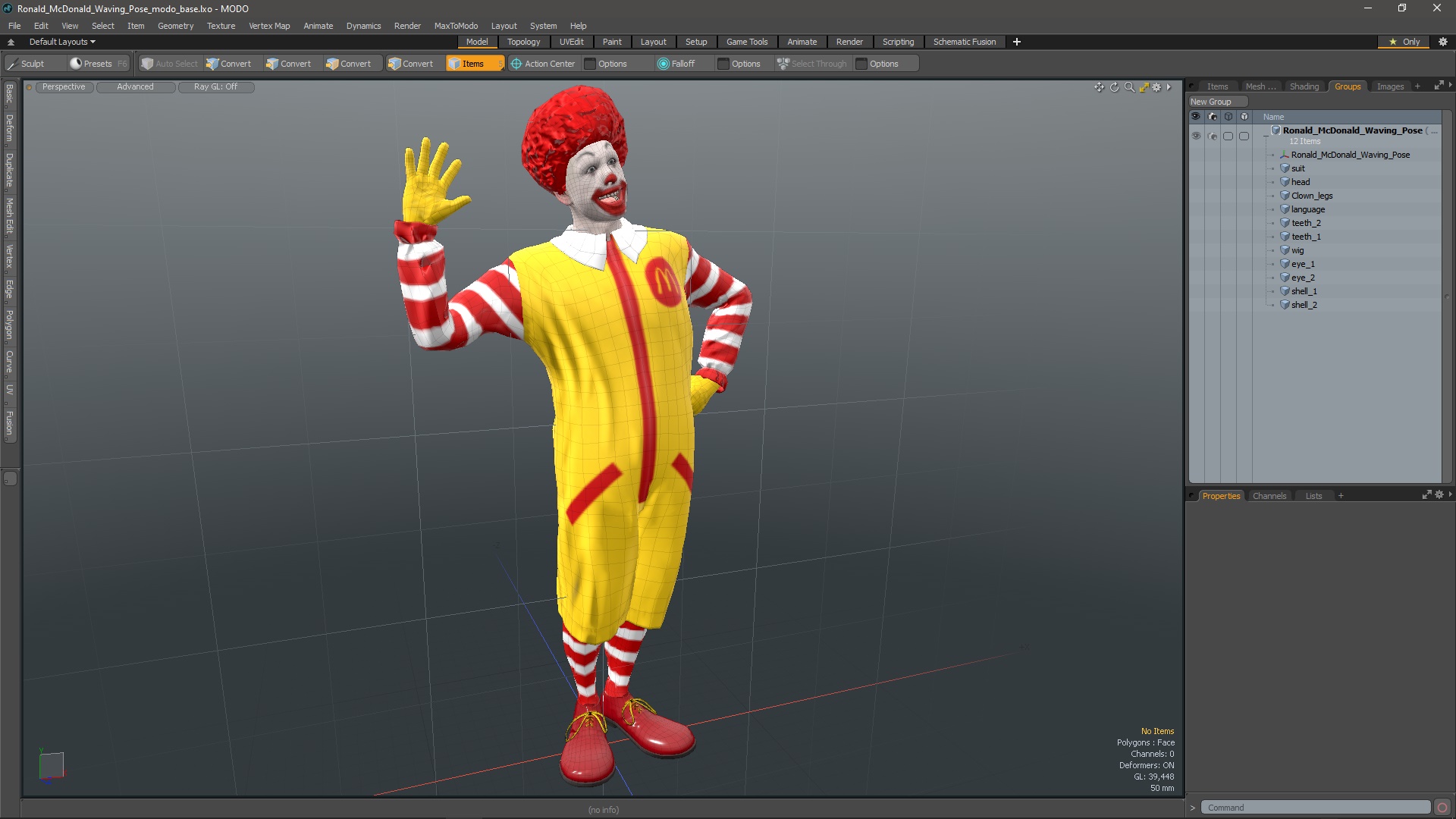This screenshot has height=819, width=1456.
Task: Switch to the Lists tab
Action: click(x=1313, y=496)
